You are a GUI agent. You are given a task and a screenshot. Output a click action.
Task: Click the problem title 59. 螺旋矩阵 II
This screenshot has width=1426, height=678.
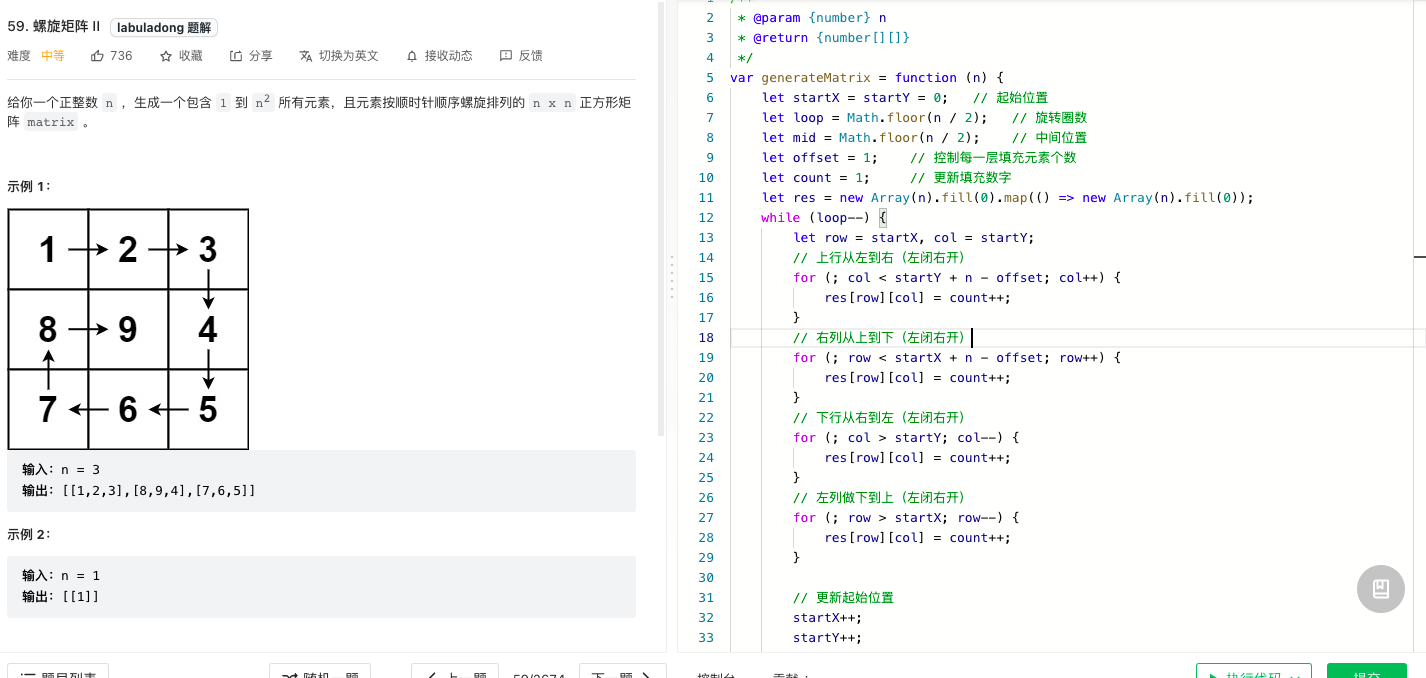54,27
